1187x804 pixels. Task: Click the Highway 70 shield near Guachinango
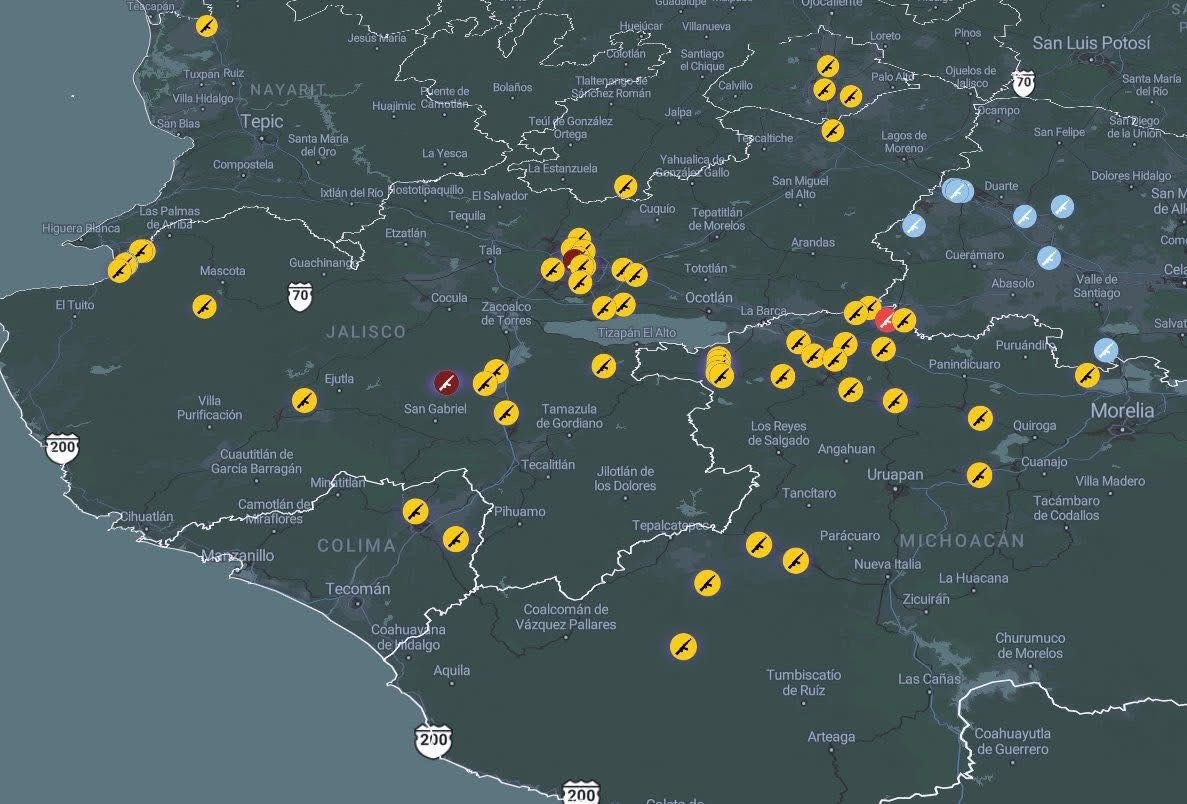click(300, 295)
